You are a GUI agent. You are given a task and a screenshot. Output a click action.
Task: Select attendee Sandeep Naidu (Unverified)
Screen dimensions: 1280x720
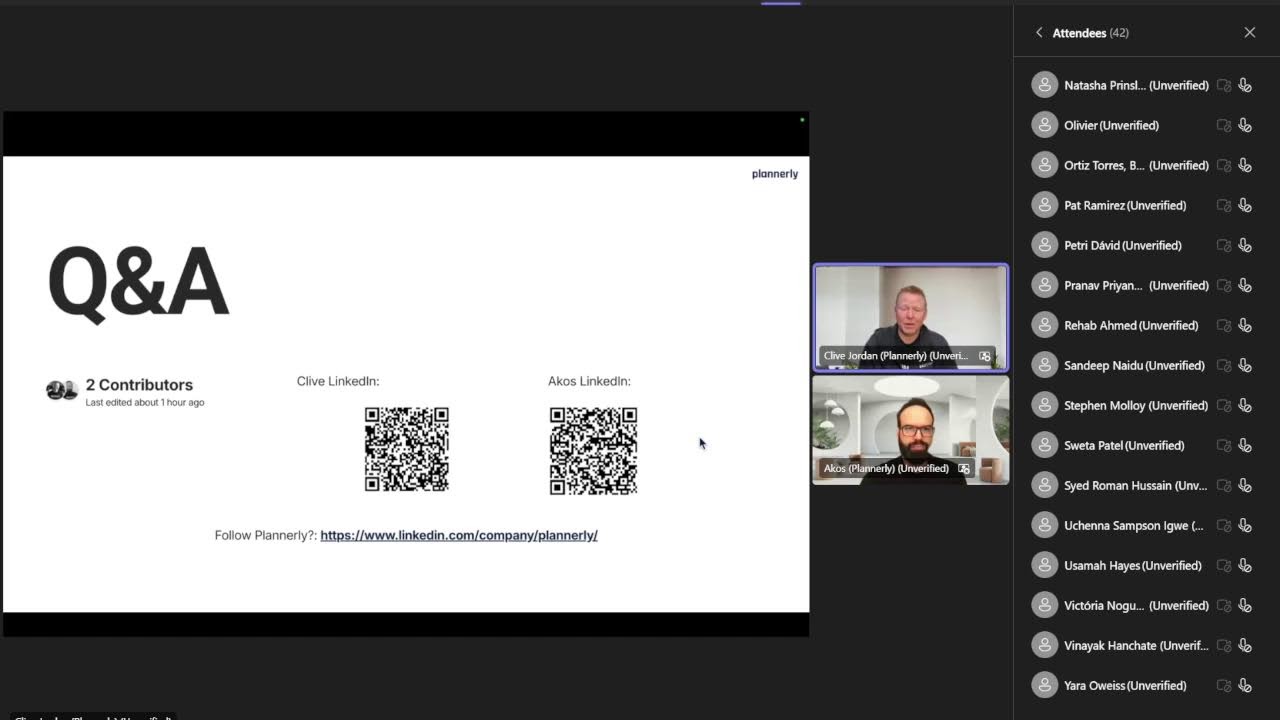pyautogui.click(x=1141, y=365)
